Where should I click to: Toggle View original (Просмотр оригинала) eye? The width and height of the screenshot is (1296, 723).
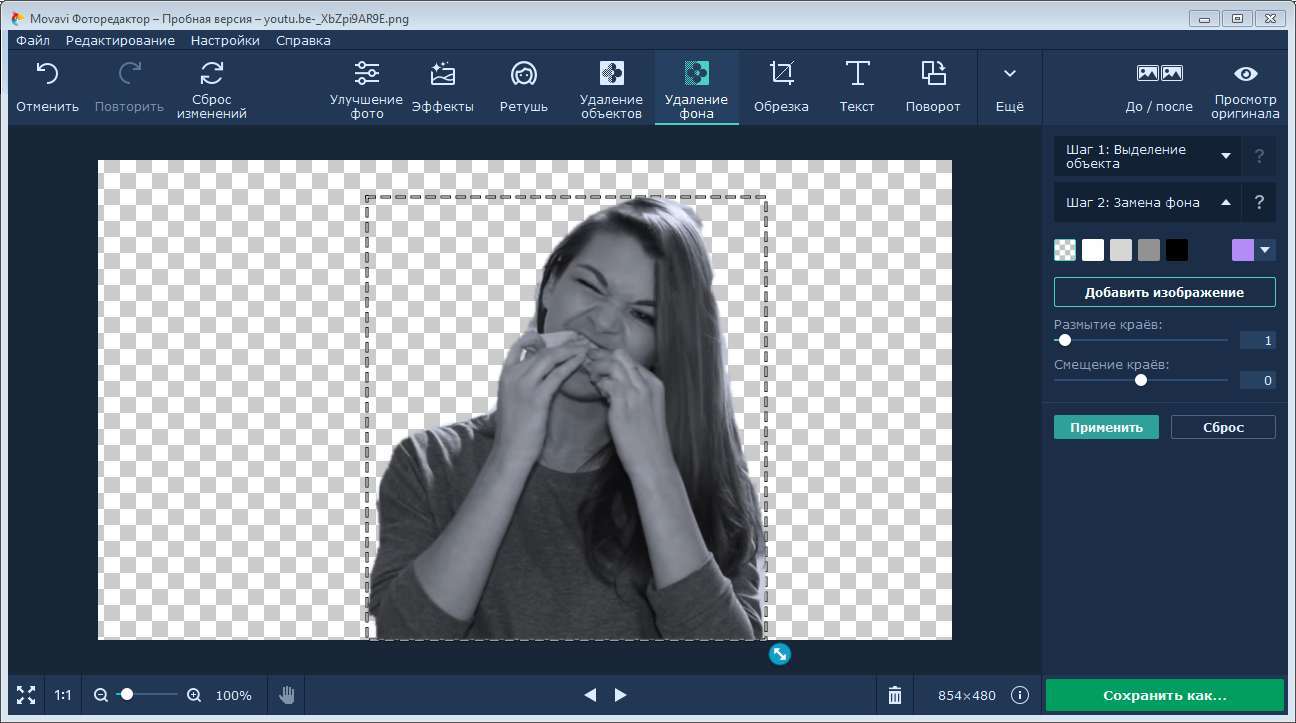1245,74
